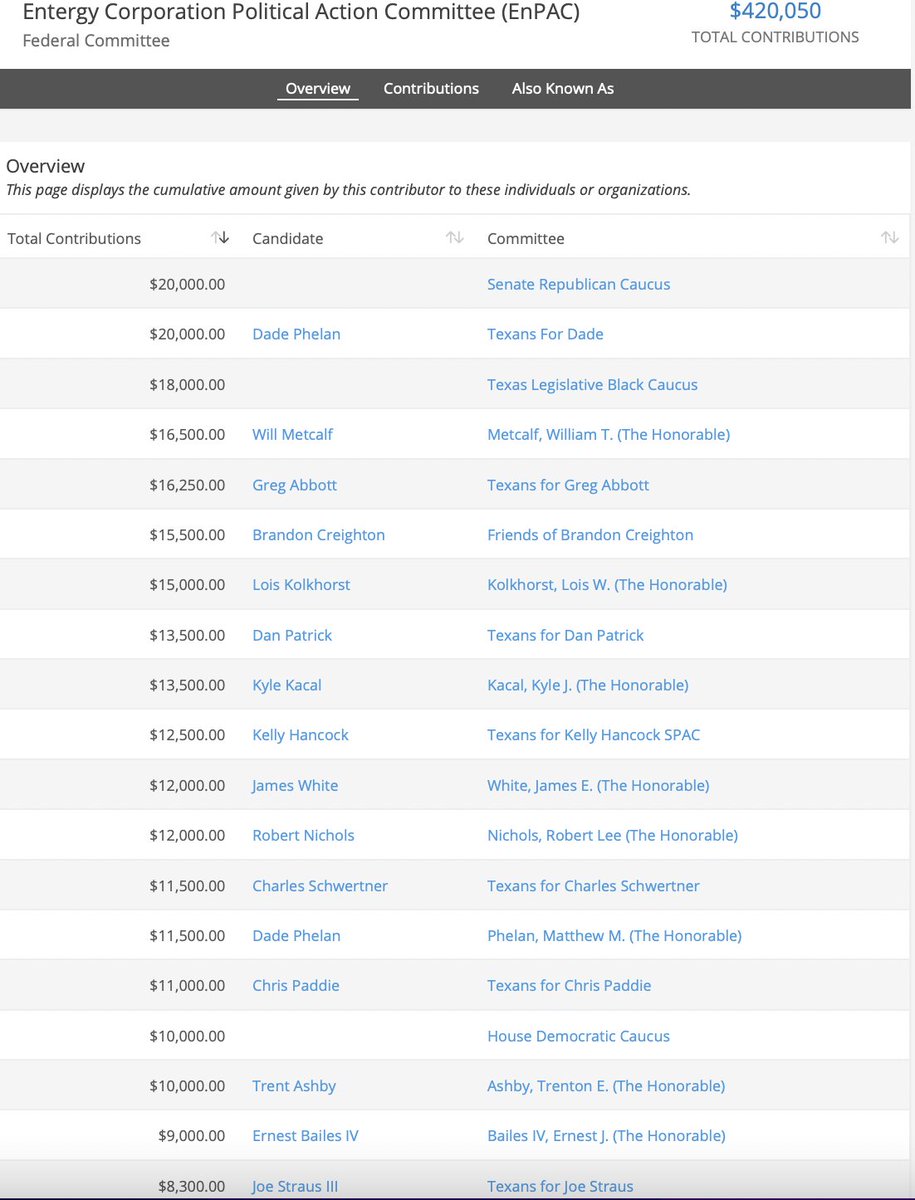Open Friends of Brandon Creighton committee

(590, 535)
